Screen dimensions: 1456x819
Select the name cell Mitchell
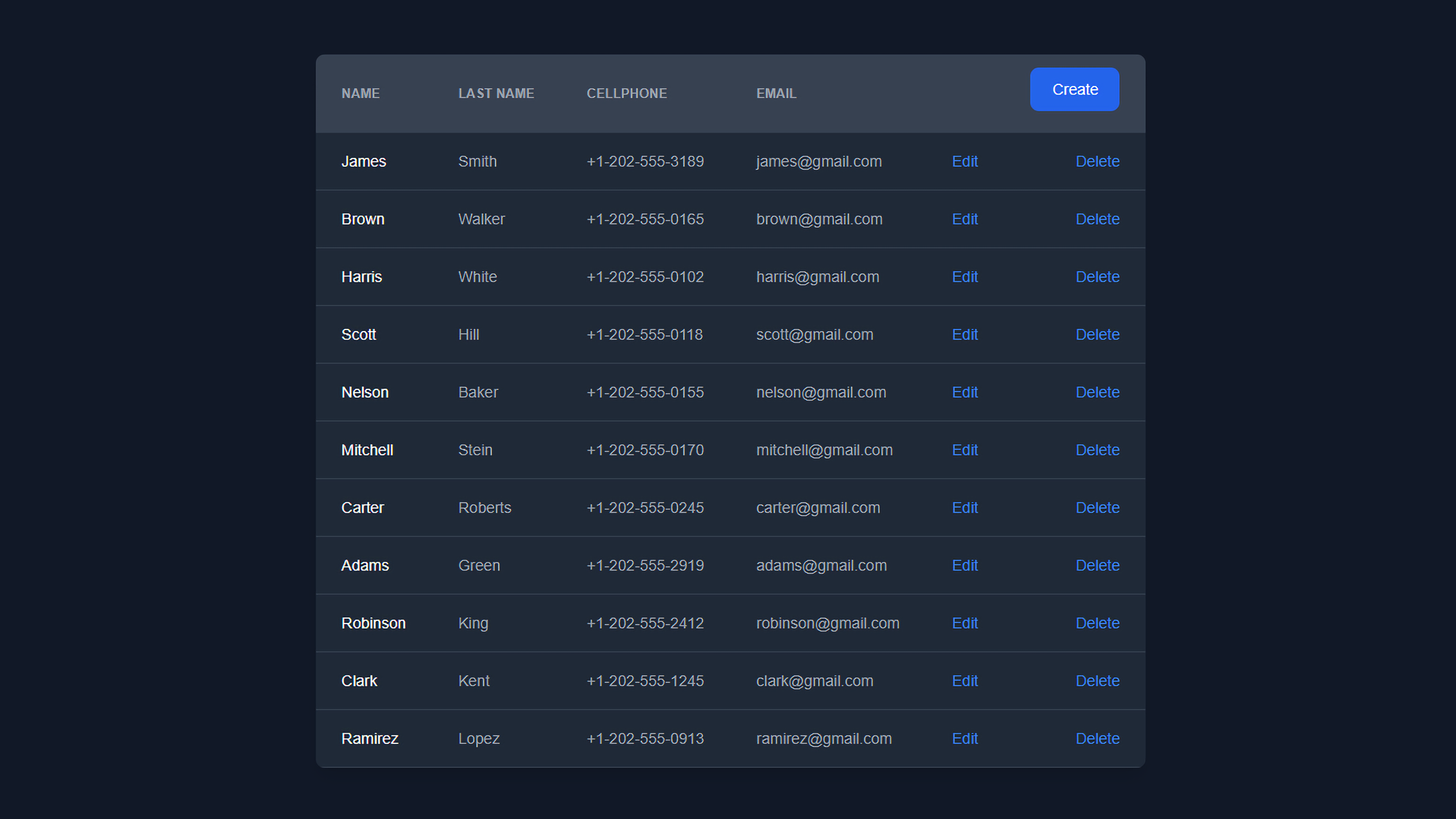click(x=367, y=450)
